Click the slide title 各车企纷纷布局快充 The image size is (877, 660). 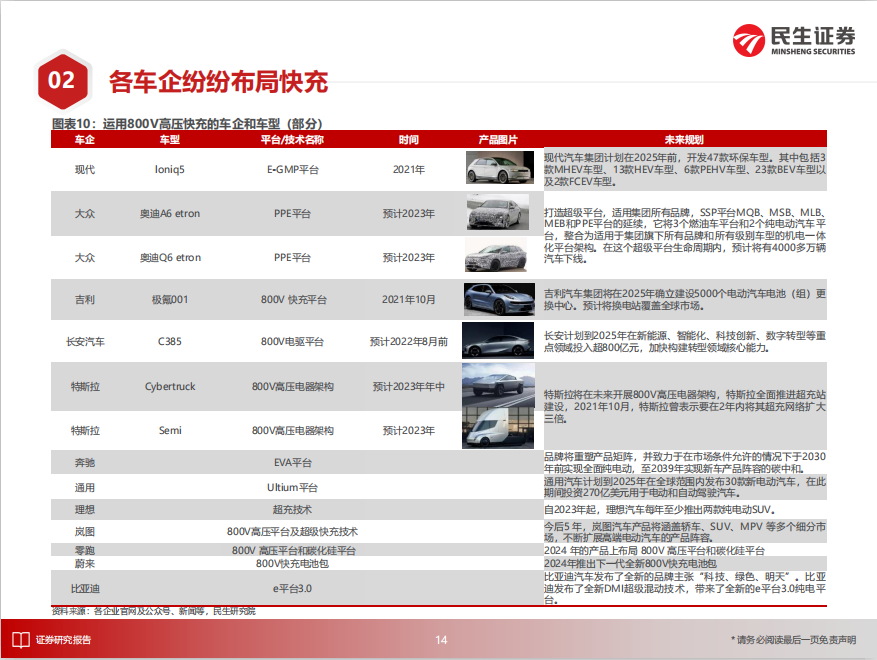point(218,82)
